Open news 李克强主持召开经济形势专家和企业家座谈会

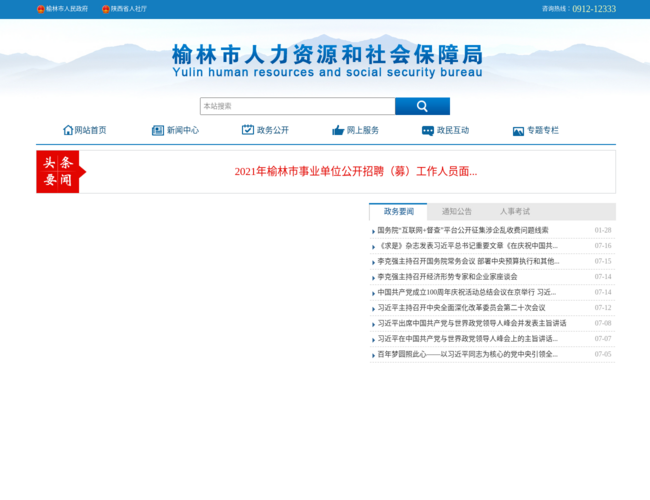pos(447,277)
